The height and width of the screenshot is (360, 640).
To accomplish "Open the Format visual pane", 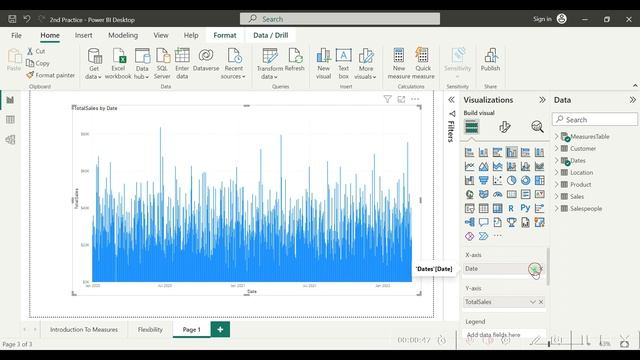I will coord(504,127).
